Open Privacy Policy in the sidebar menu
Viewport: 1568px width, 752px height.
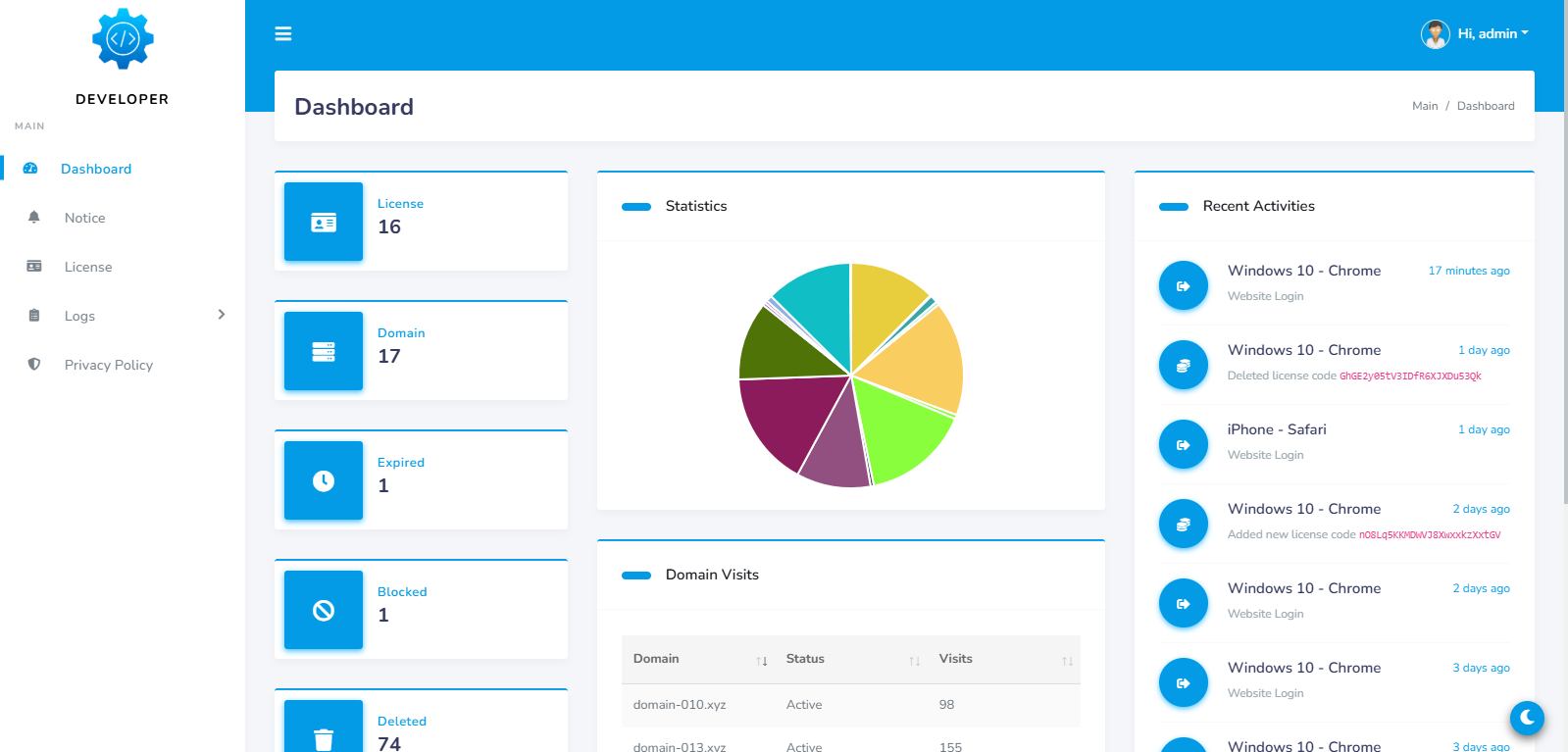click(x=109, y=365)
